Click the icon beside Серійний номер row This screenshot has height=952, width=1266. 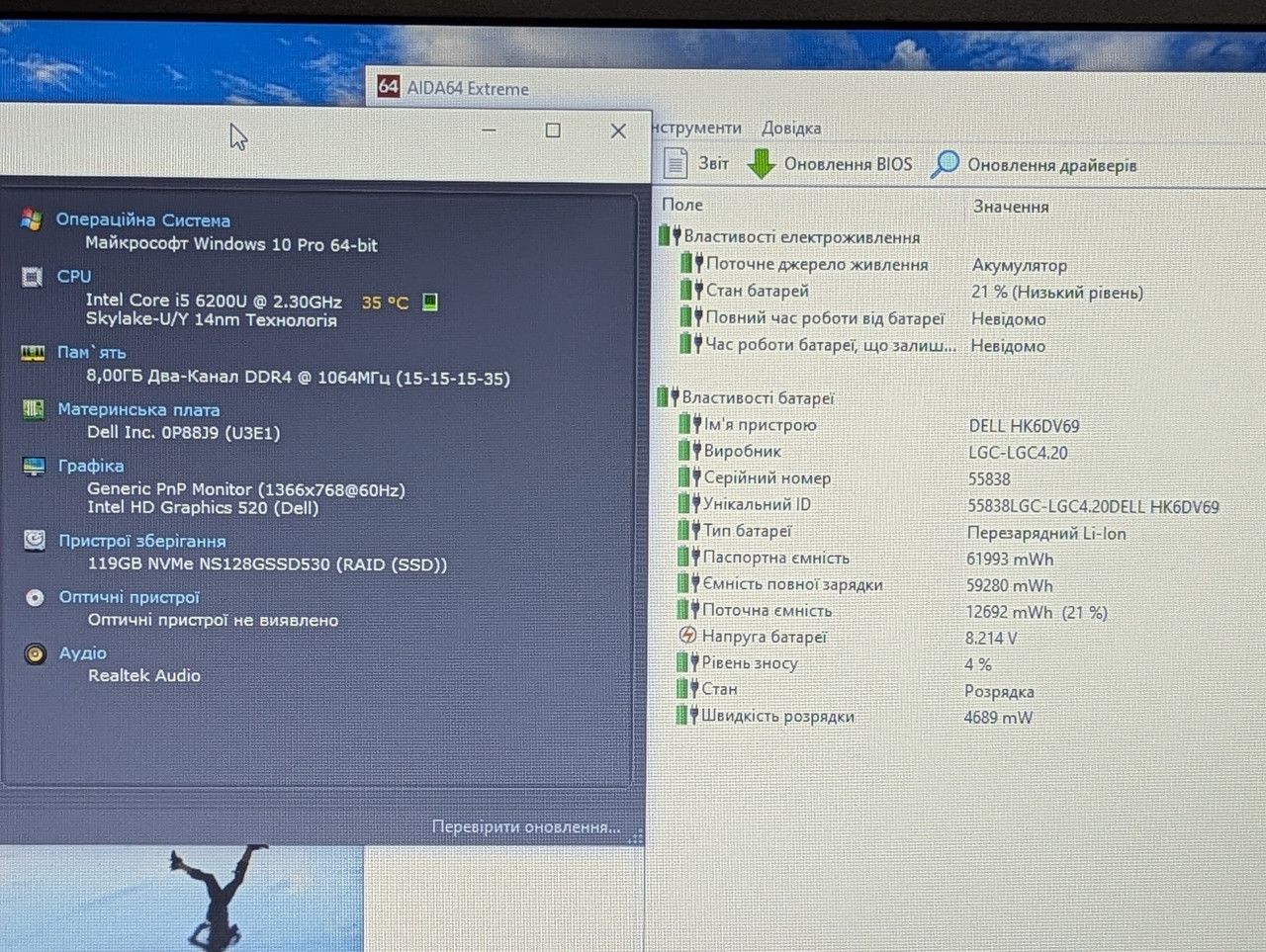click(x=689, y=477)
